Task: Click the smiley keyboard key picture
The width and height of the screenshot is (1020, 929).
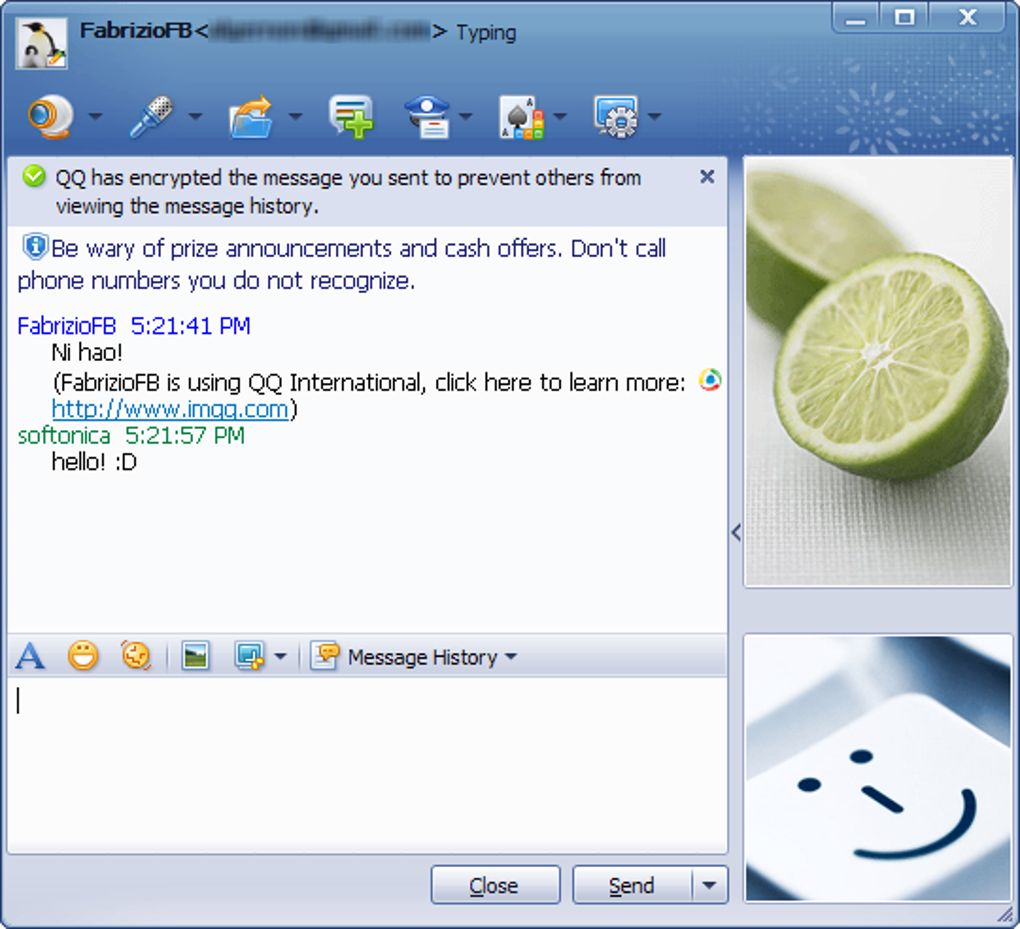Action: tap(878, 768)
